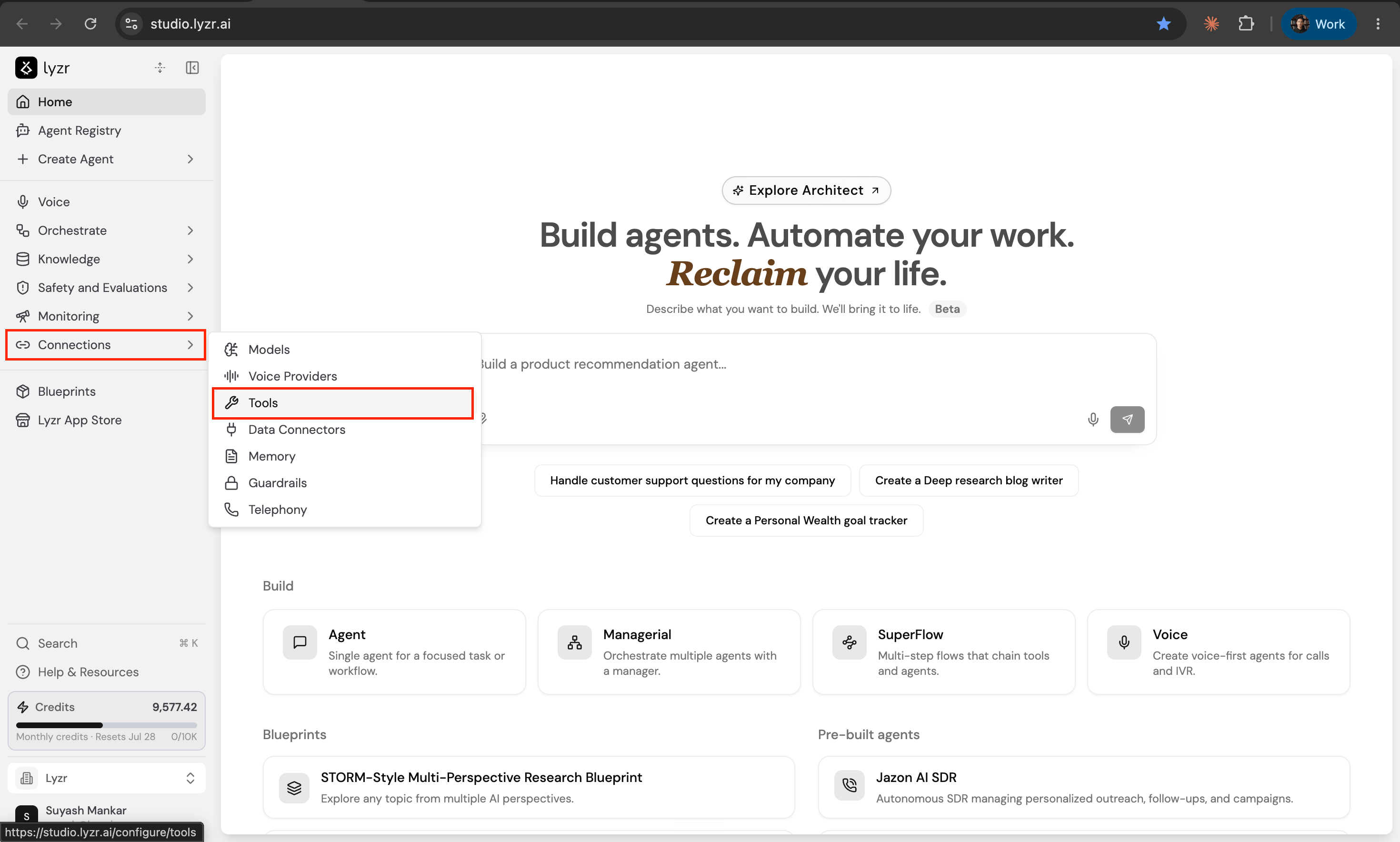
Task: Go back in browser history
Action: 22,24
